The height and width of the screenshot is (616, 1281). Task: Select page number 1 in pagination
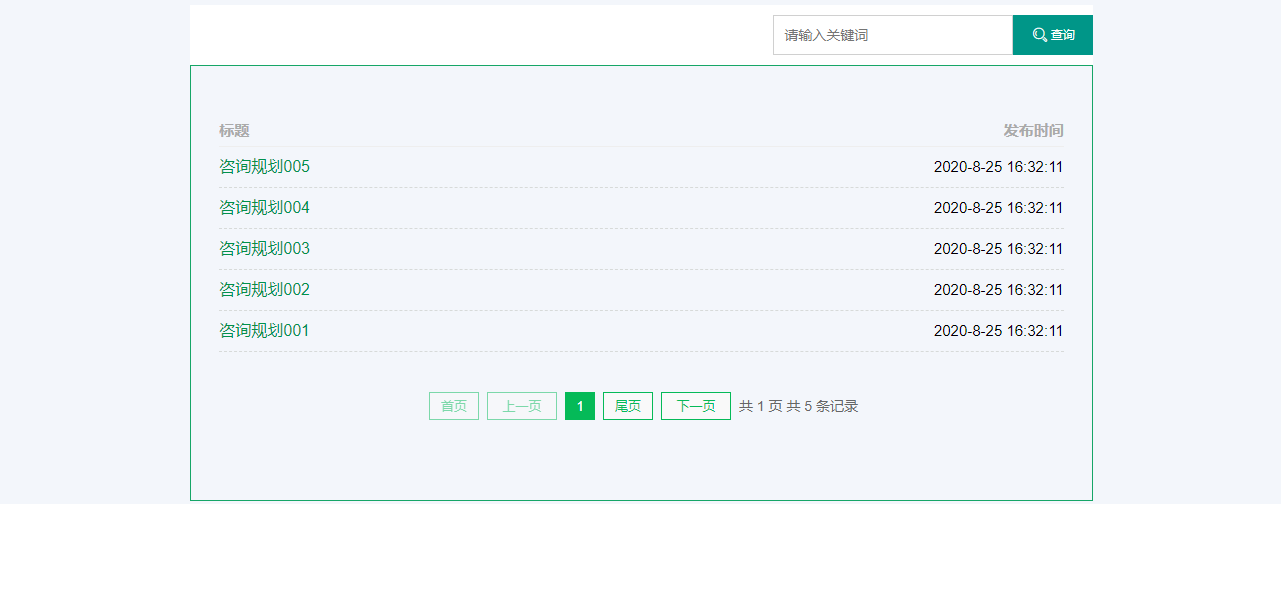[580, 406]
